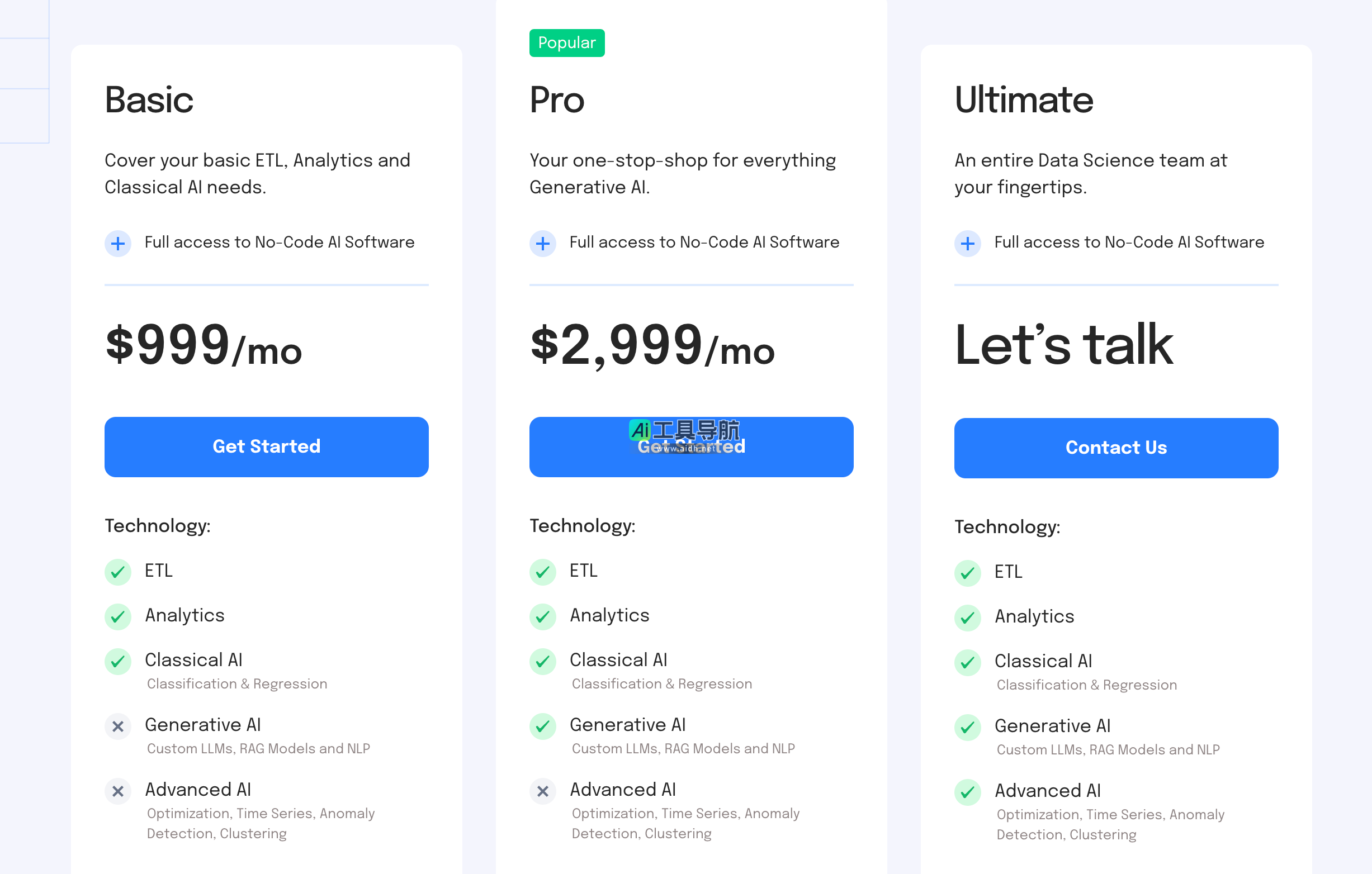Screen dimensions: 1372x874
Task: Click the Pro plan's Advanced AI cross icon
Action: tap(542, 791)
